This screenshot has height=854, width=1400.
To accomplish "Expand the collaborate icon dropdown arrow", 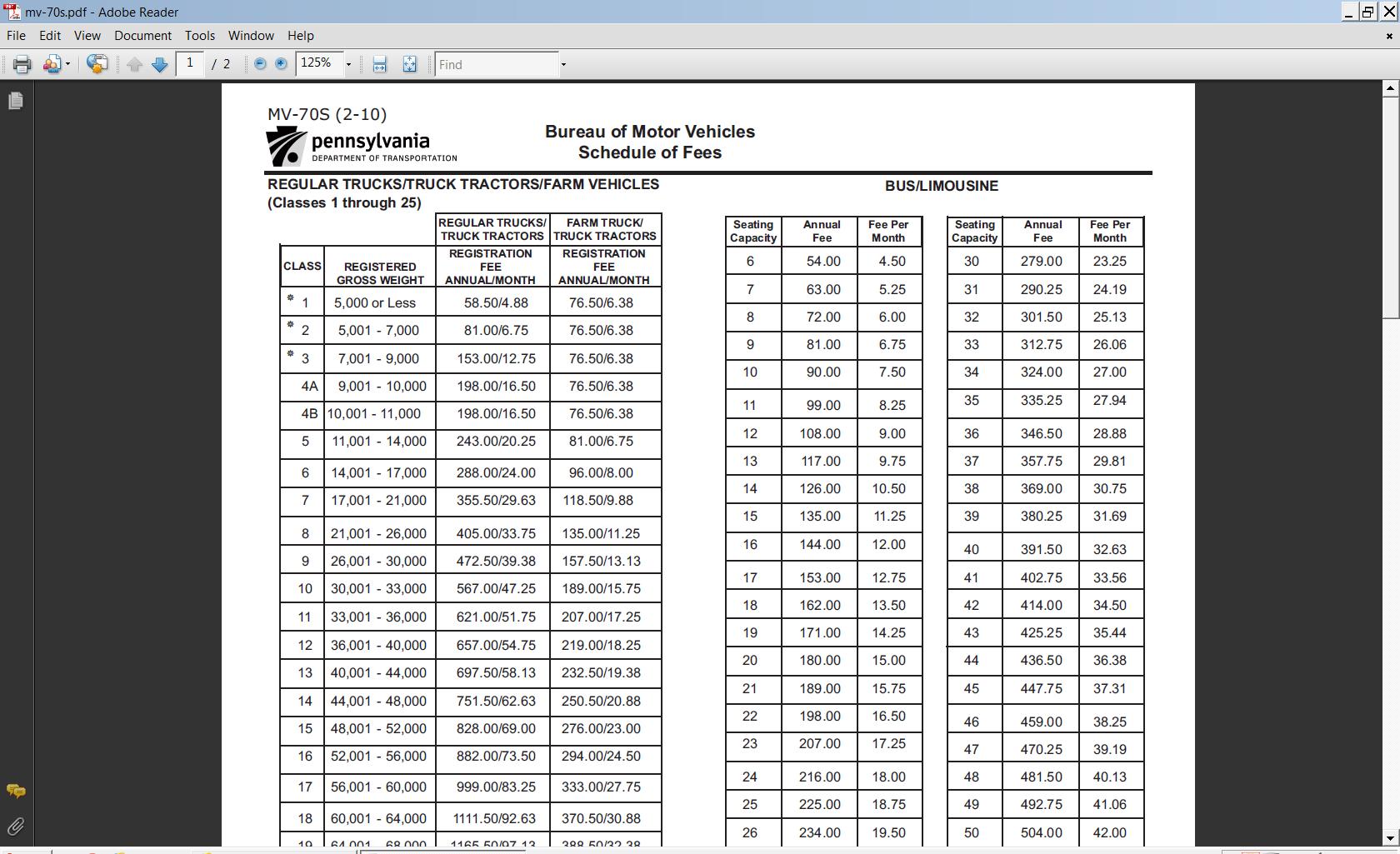I will point(67,64).
